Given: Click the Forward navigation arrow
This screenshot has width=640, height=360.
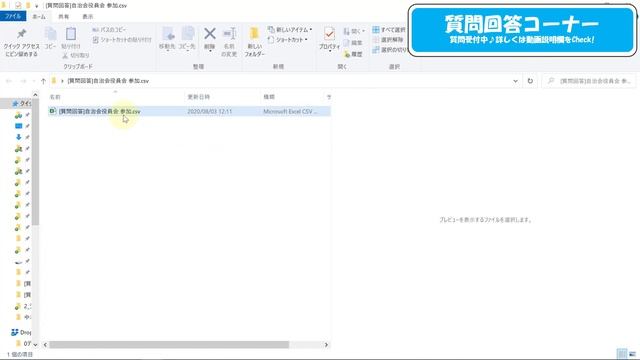Looking at the screenshot, I should click(x=23, y=81).
